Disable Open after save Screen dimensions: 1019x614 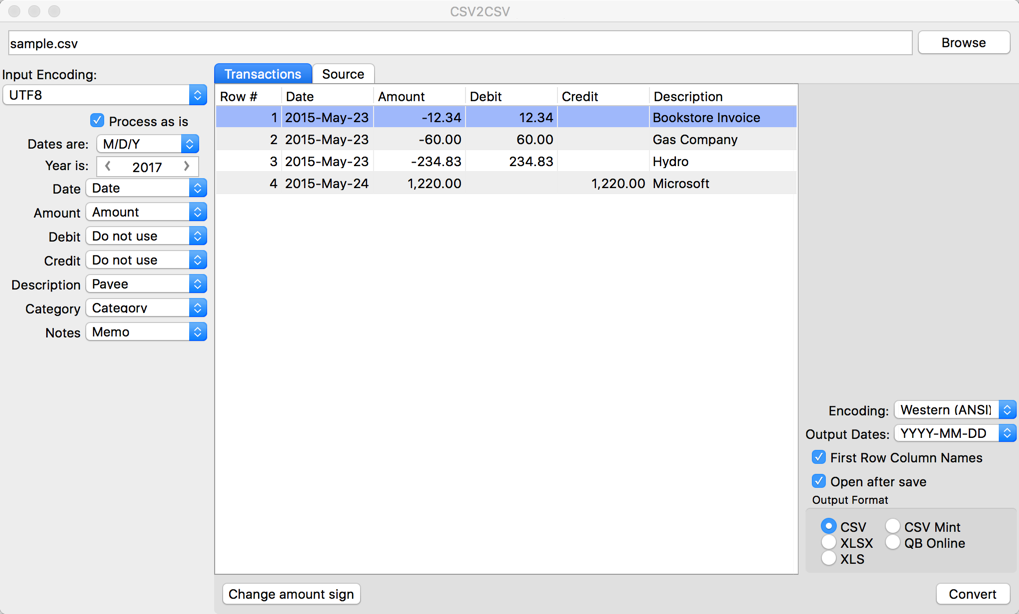[x=818, y=481]
